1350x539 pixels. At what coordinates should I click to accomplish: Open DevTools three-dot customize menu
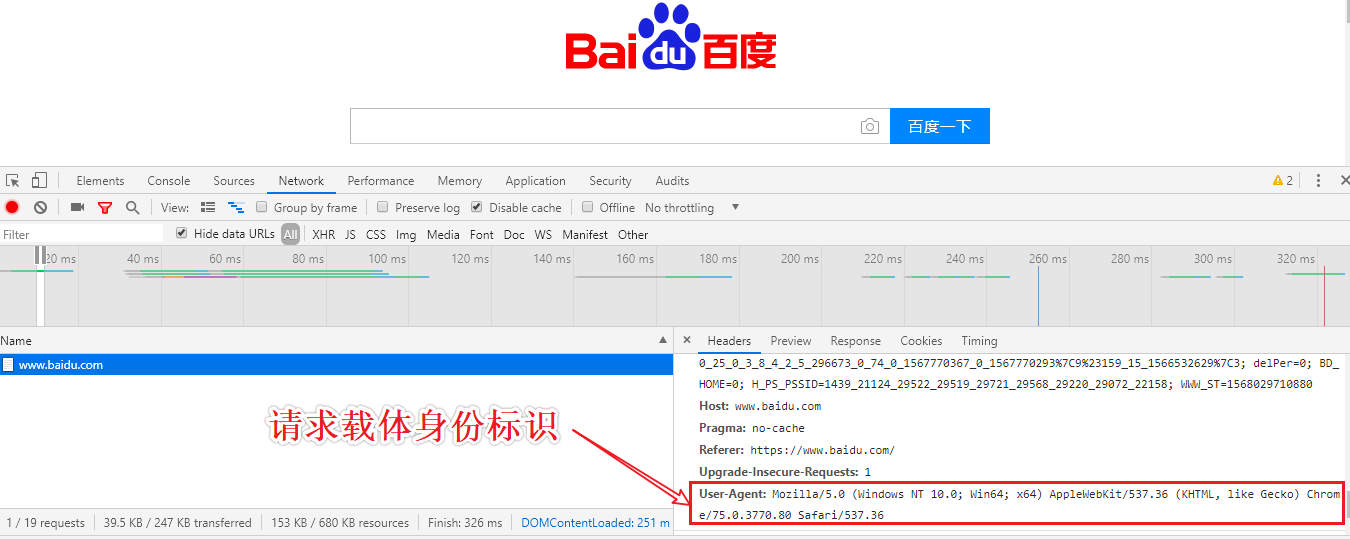1318,181
